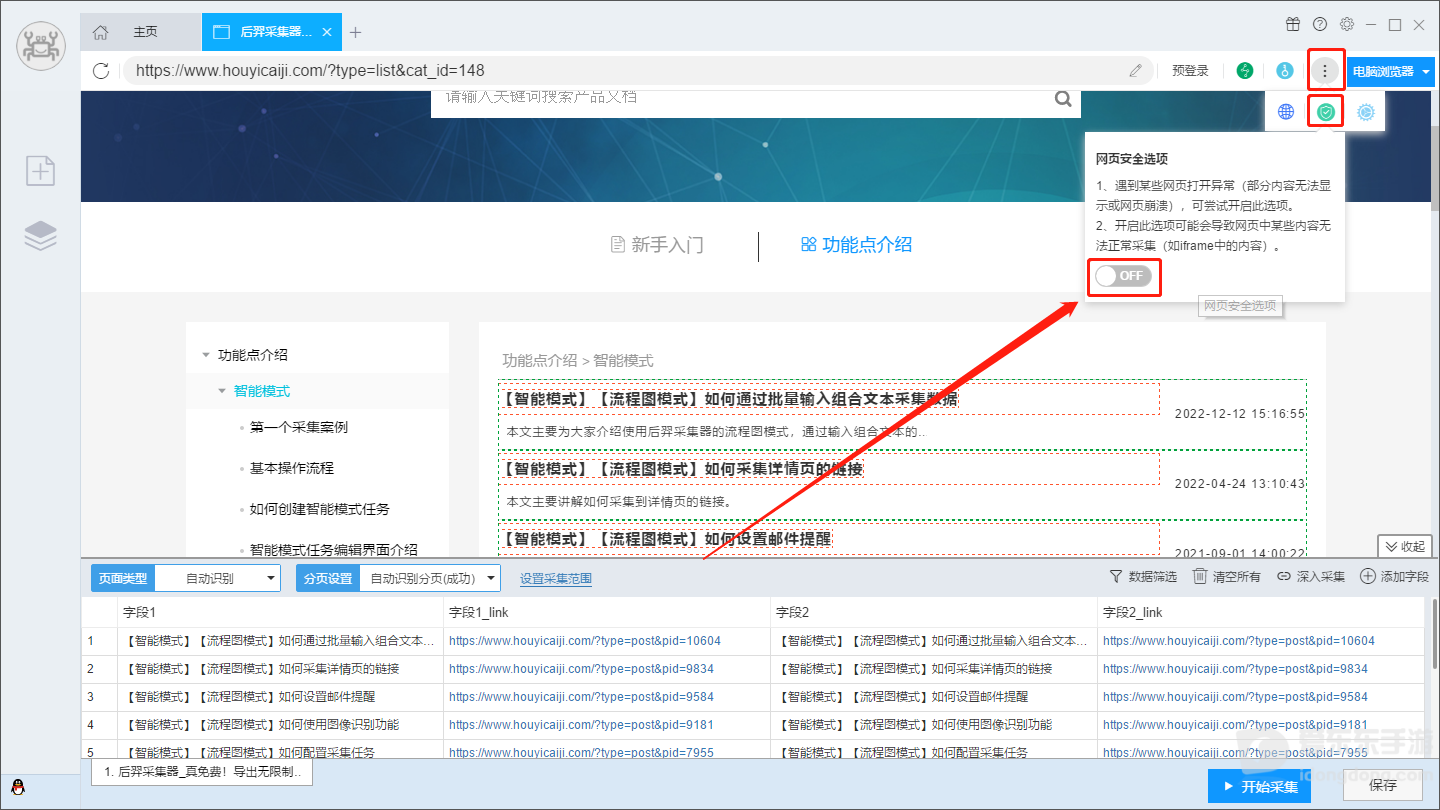This screenshot has width=1440, height=810.
Task: Click the search magnifier icon
Action: [x=1064, y=99]
